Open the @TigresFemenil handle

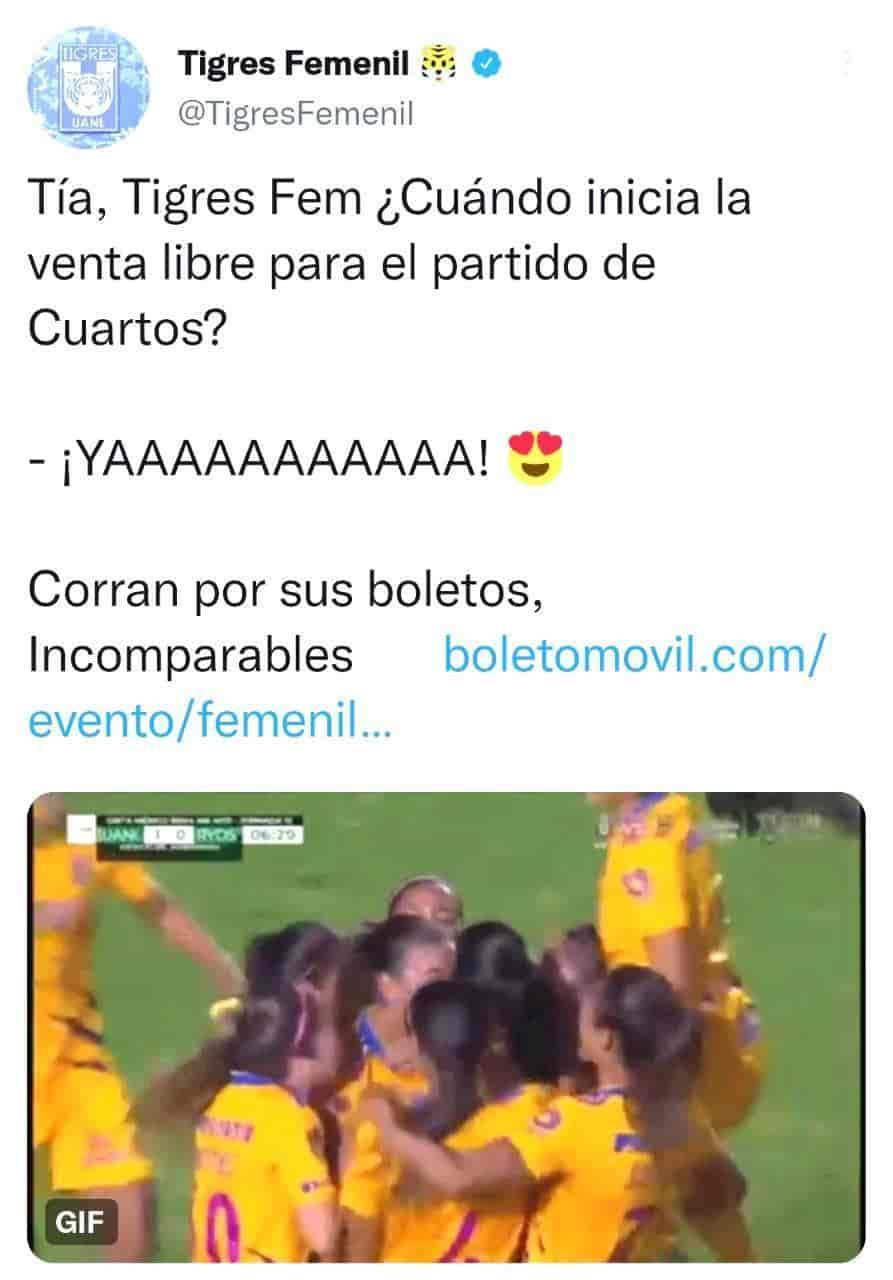click(x=295, y=114)
